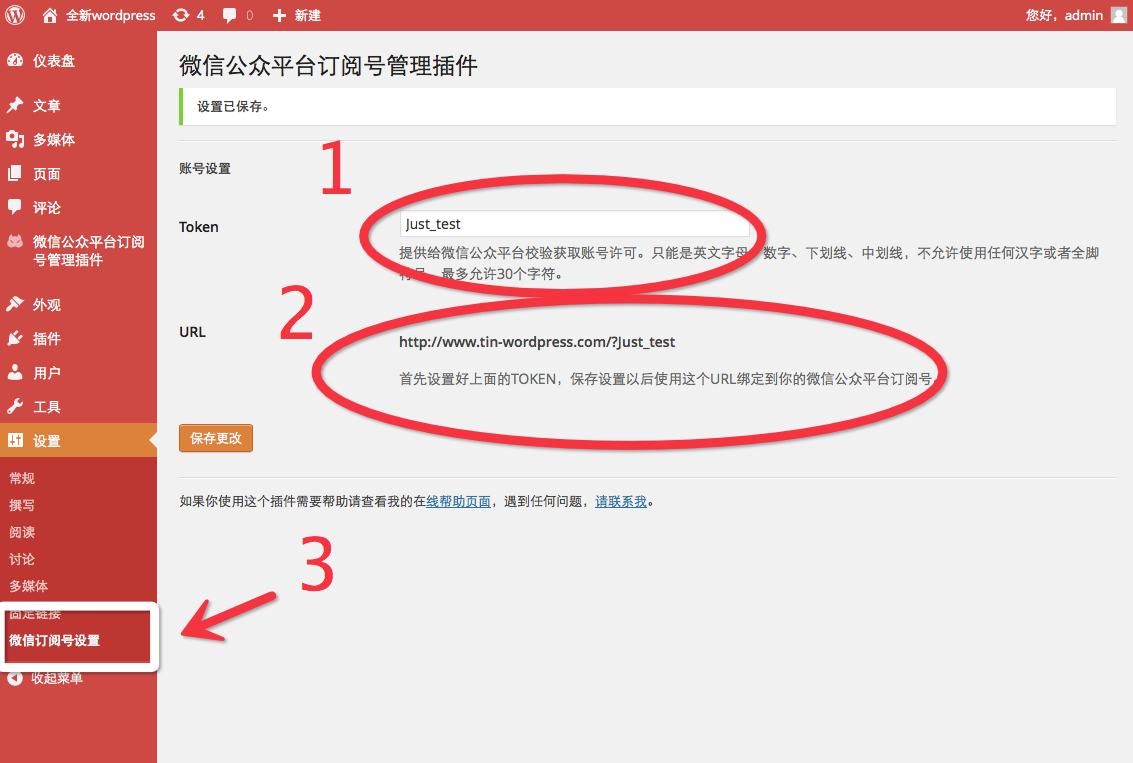
Task: Open 仪表盘 dashboard menu
Action: tap(54, 61)
